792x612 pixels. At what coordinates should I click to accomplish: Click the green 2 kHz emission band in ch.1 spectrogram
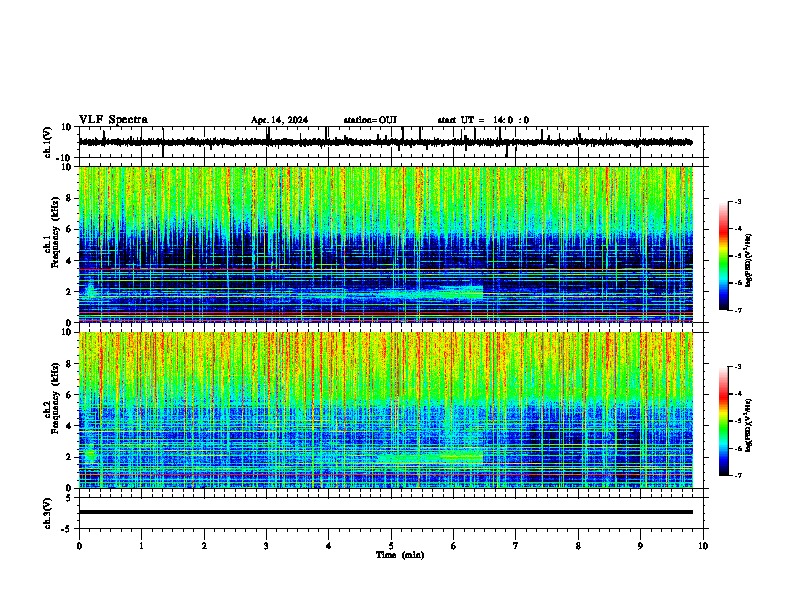(432, 293)
